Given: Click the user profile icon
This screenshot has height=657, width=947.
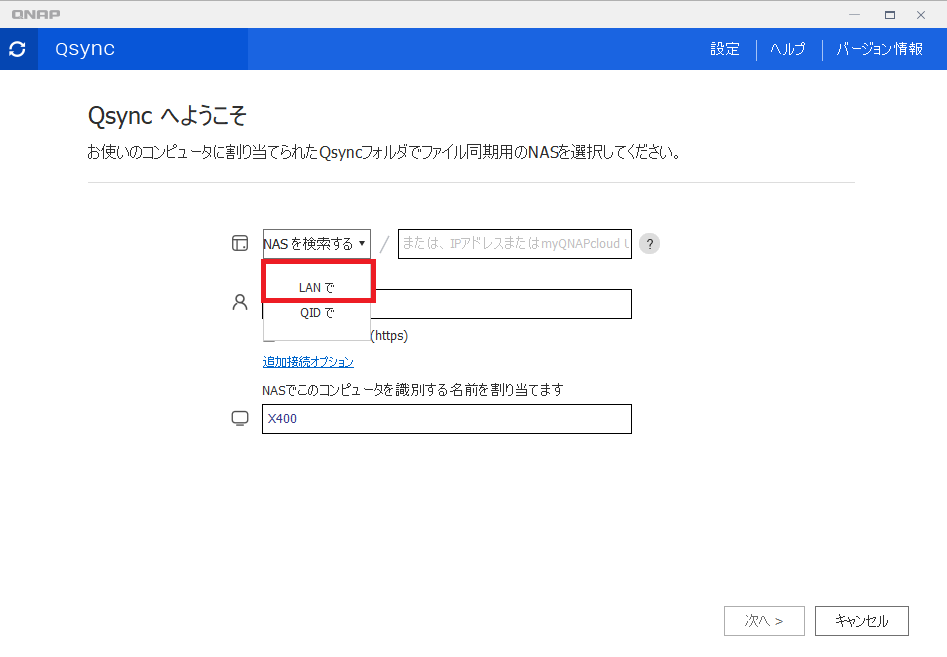Looking at the screenshot, I should click(x=240, y=302).
